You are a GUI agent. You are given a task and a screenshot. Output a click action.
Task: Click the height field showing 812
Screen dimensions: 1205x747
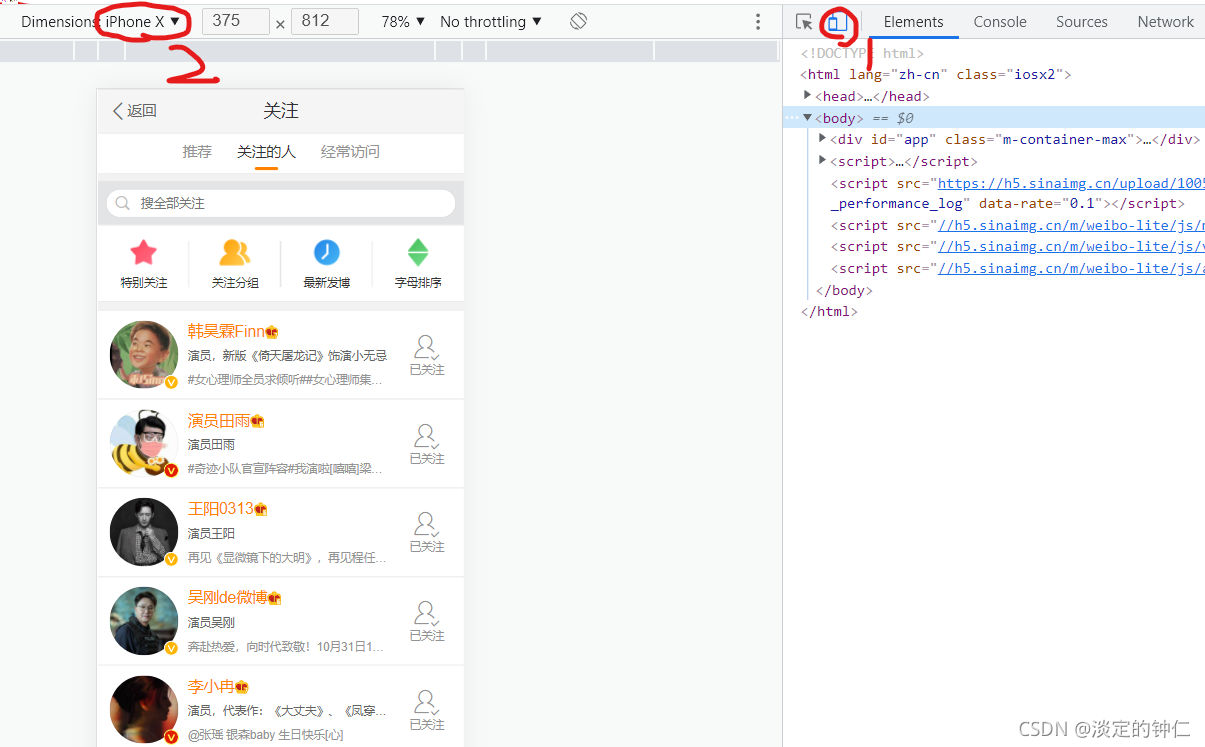coord(325,21)
